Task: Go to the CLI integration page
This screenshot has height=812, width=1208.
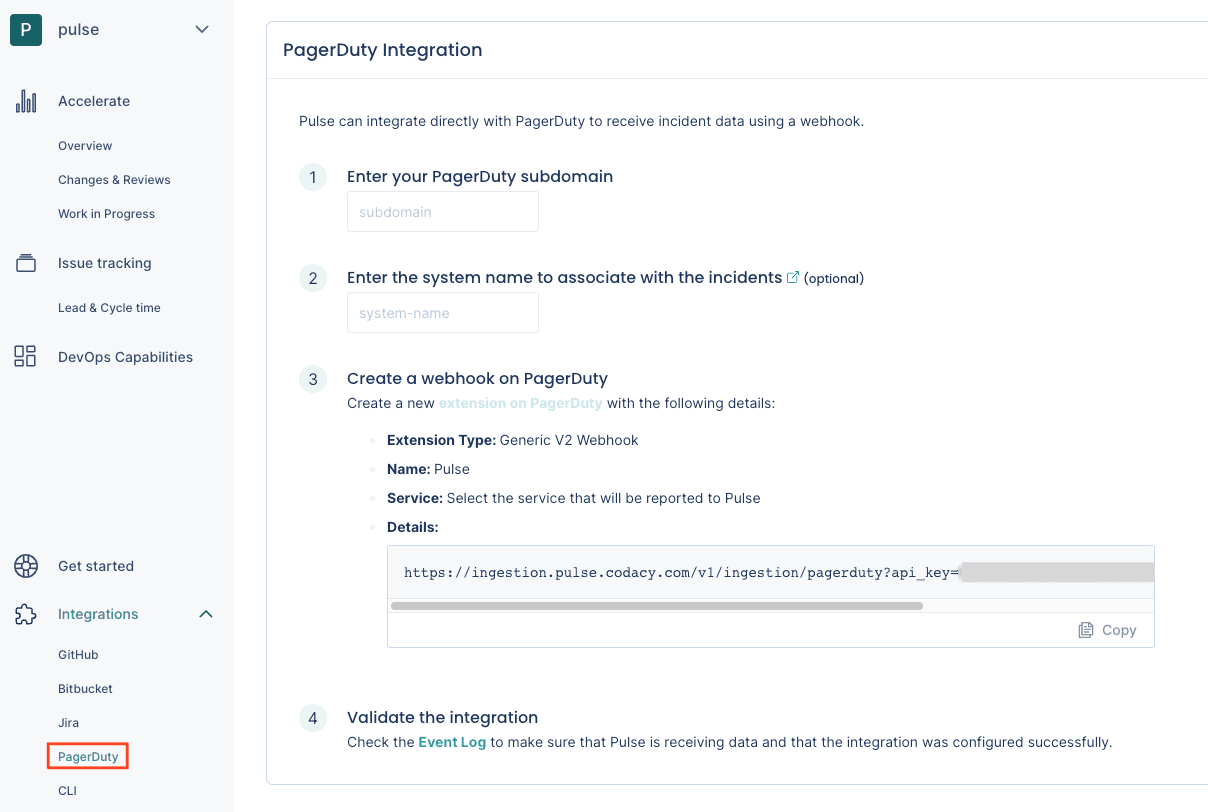Action: click(67, 790)
